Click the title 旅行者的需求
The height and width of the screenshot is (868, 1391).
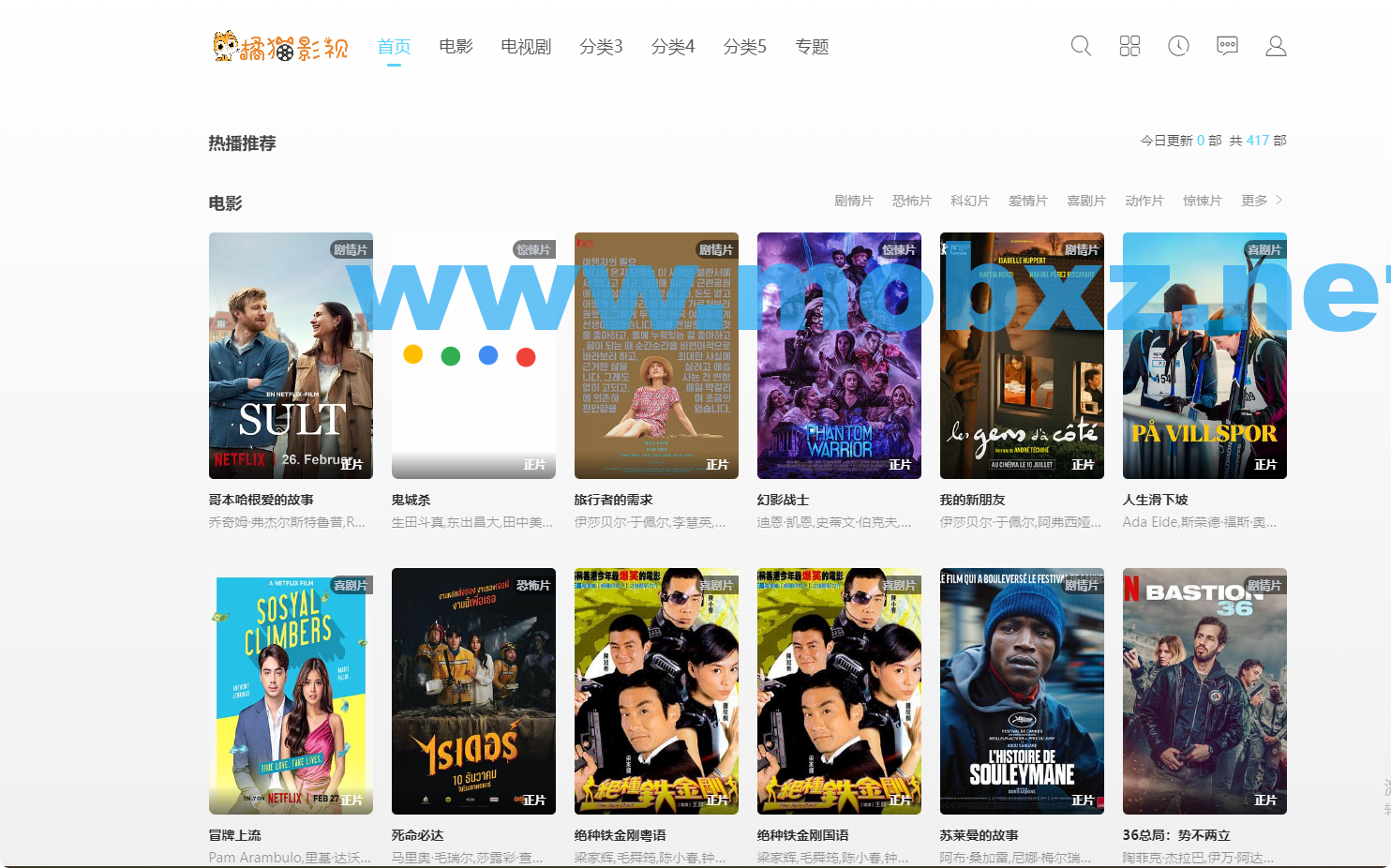tap(613, 500)
